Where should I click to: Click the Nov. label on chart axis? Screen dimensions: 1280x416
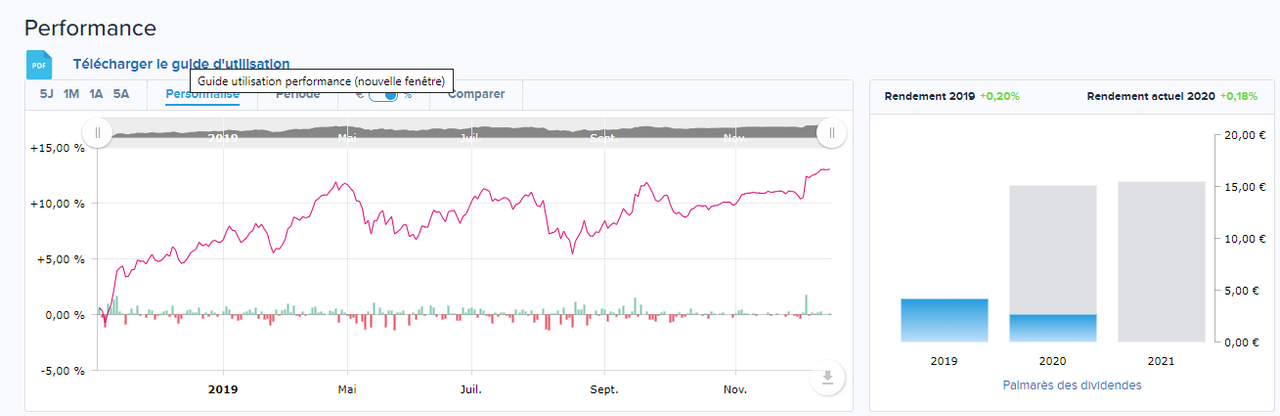point(735,390)
